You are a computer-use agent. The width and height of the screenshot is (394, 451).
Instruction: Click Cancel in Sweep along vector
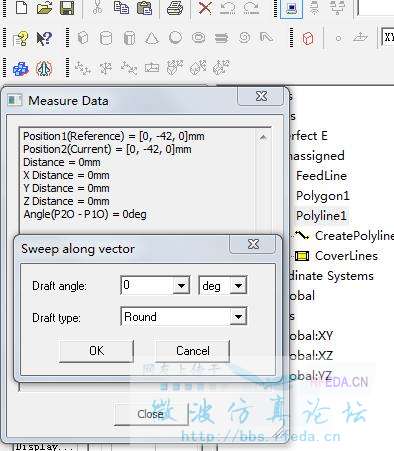coord(193,351)
